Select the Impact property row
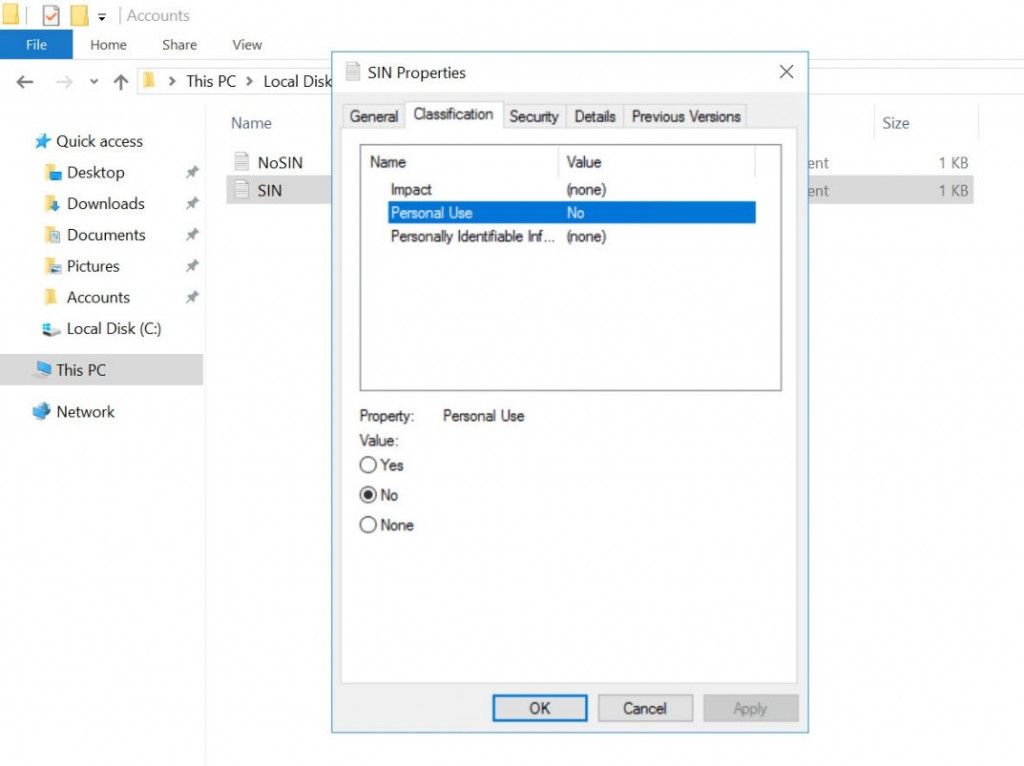 (571, 189)
